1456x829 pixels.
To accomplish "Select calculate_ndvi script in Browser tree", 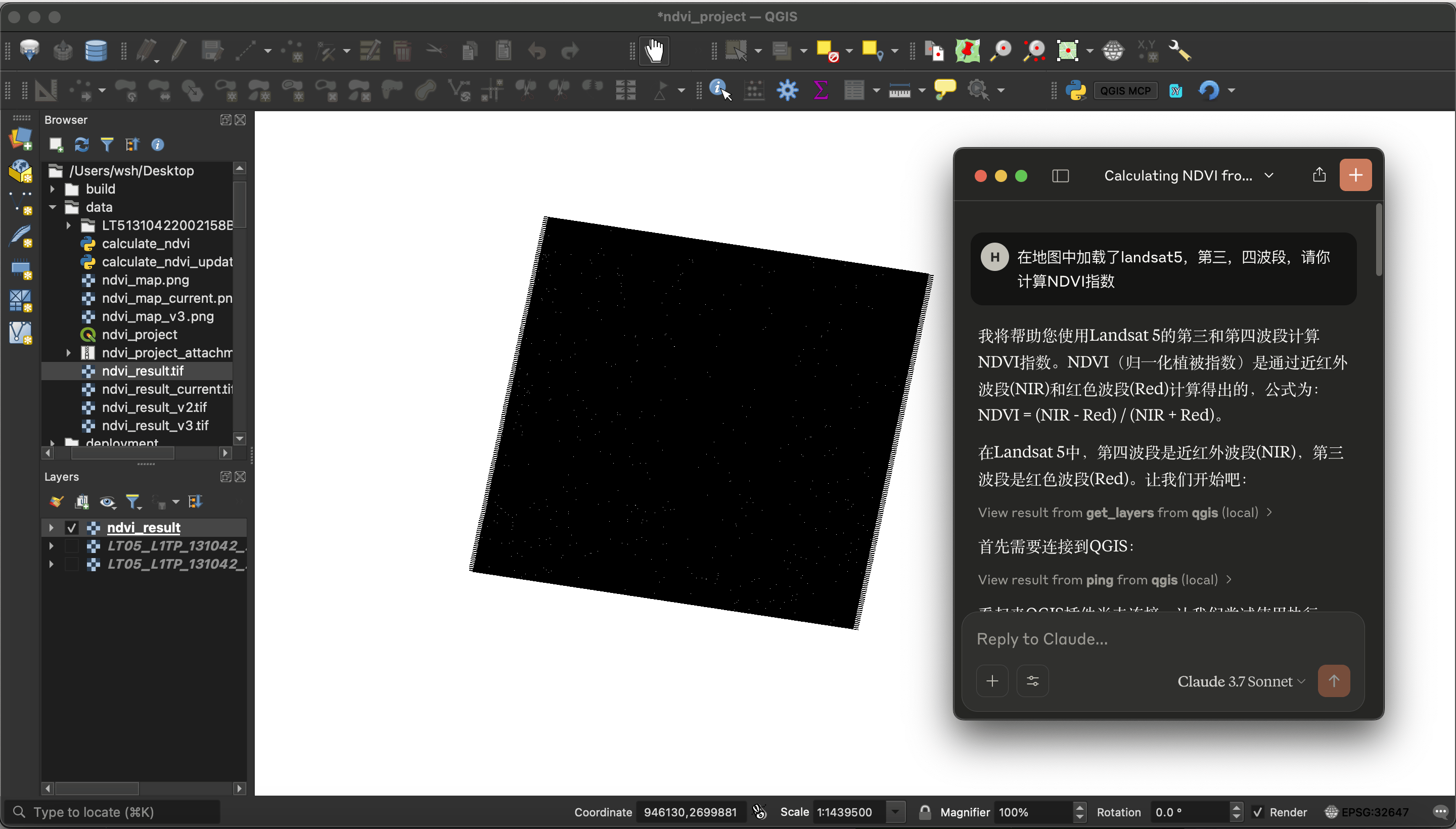I will (x=146, y=243).
